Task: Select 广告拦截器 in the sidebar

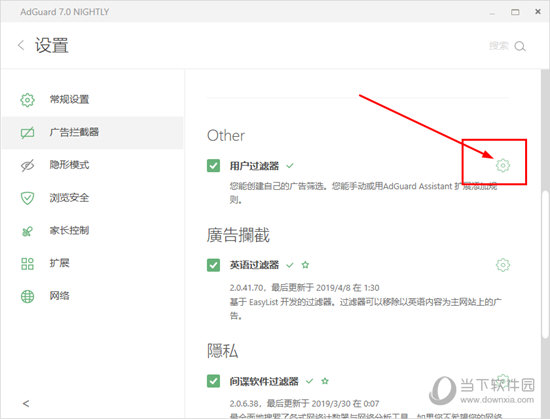Action: coord(92,133)
